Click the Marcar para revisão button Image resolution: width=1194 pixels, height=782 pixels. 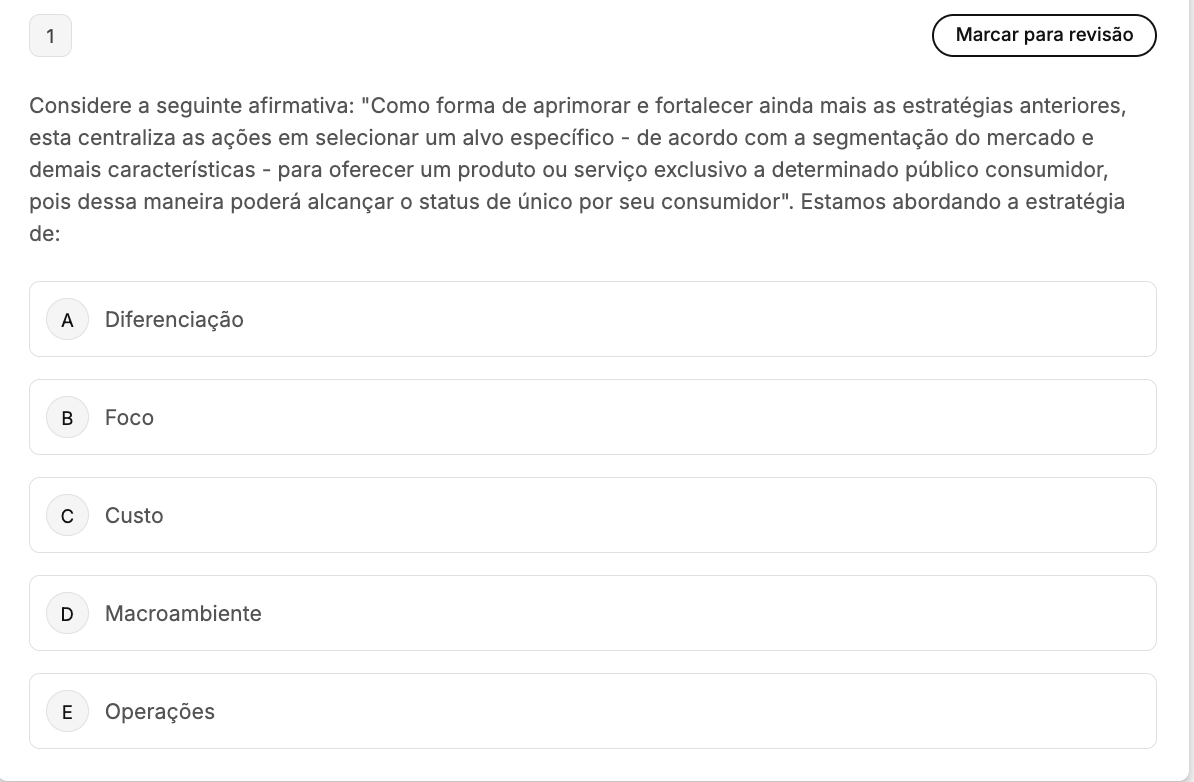click(1044, 35)
